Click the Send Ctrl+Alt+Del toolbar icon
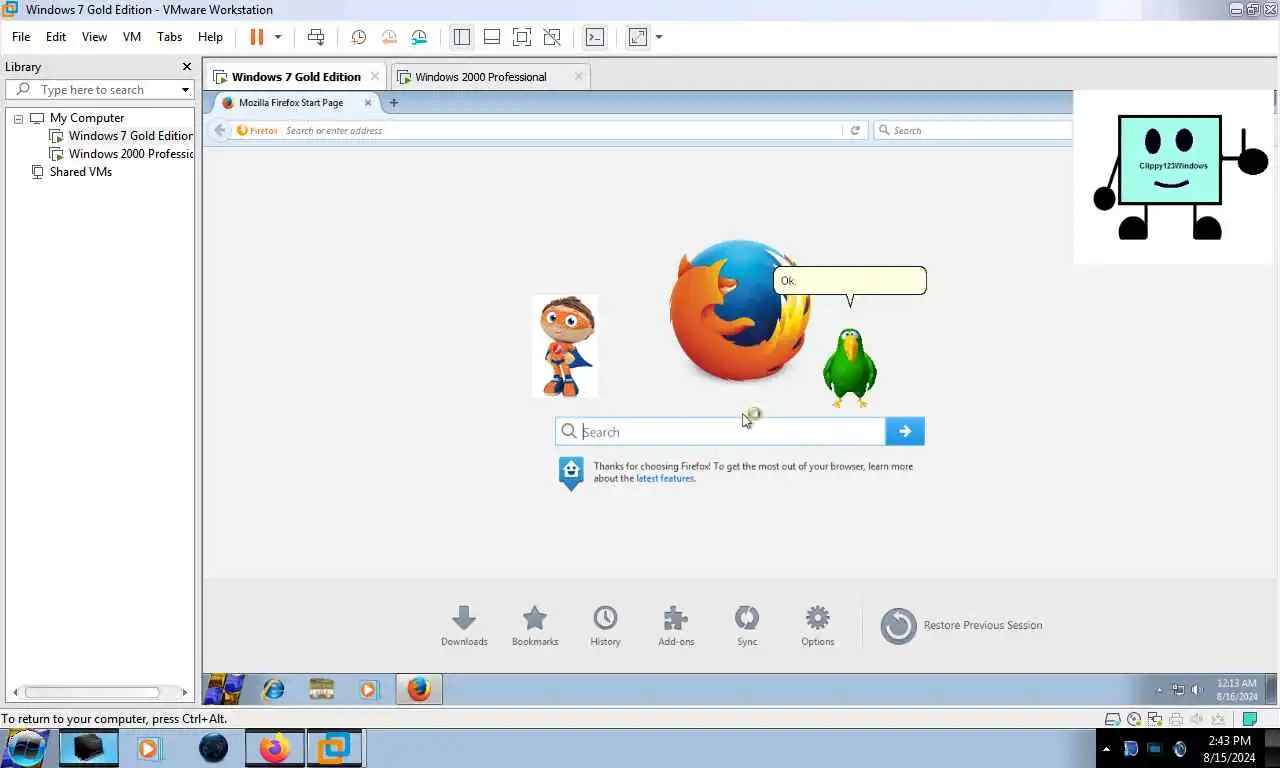This screenshot has width=1280, height=768. pyautogui.click(x=316, y=37)
